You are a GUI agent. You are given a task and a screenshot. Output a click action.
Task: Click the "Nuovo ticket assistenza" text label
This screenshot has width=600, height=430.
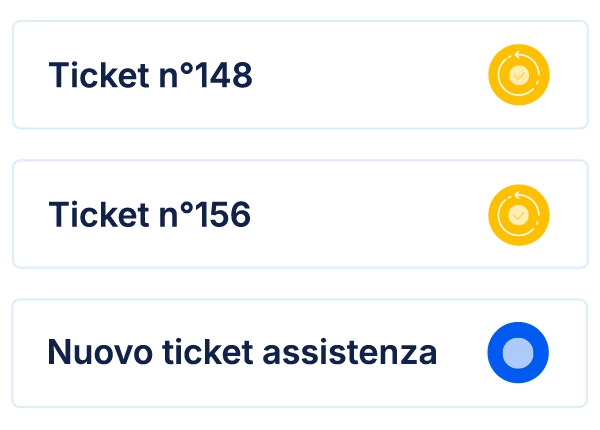[x=242, y=353]
